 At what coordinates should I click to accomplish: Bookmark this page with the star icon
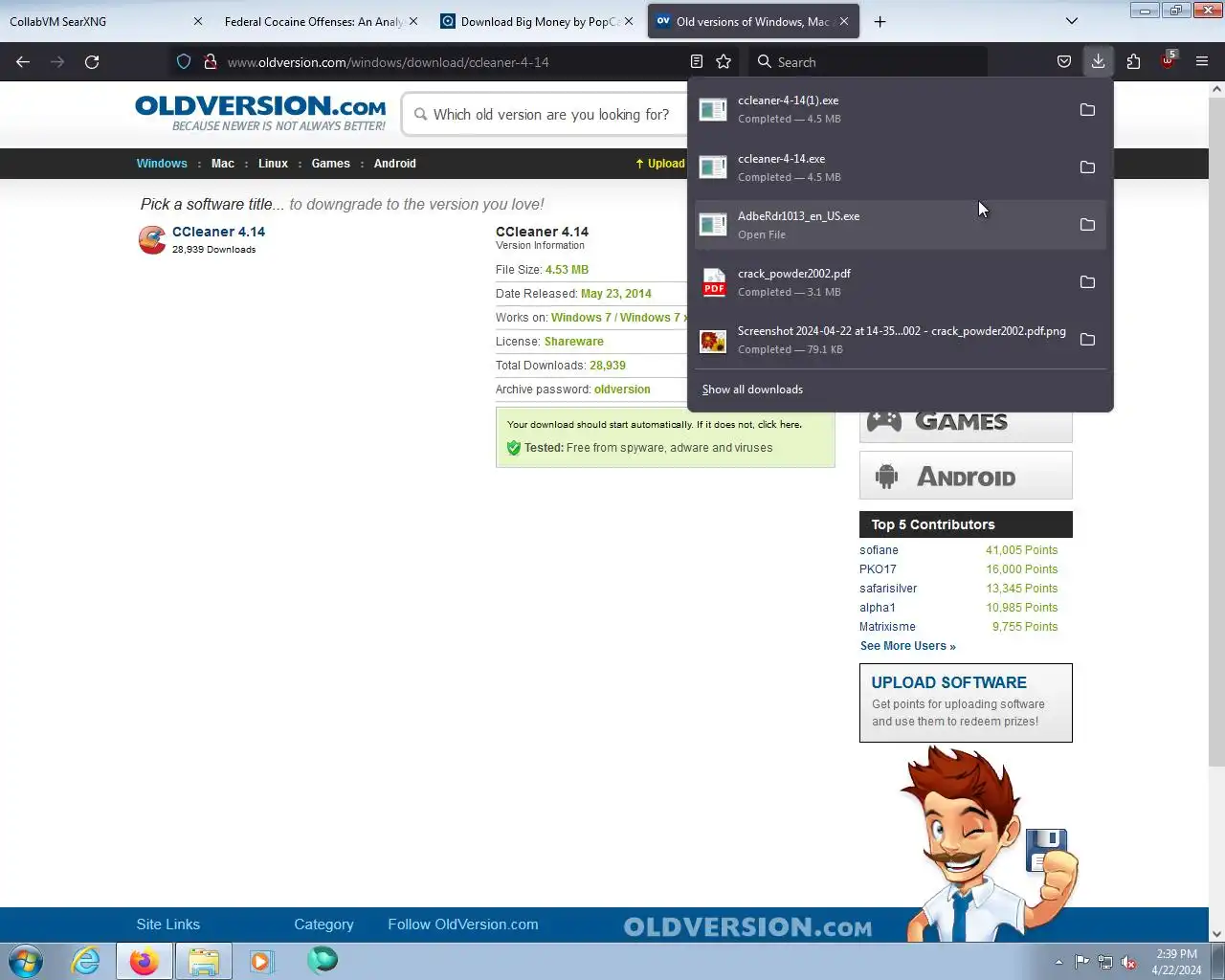coord(724,61)
